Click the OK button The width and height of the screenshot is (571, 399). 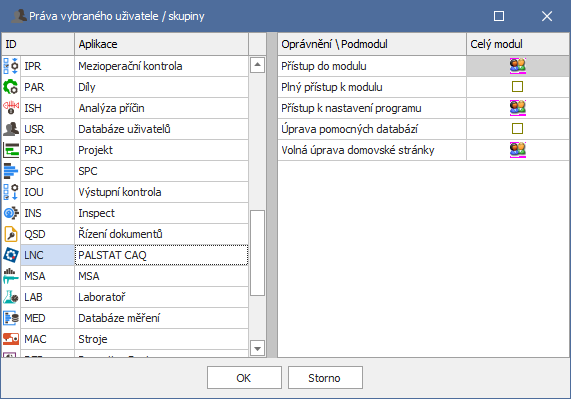click(x=244, y=378)
